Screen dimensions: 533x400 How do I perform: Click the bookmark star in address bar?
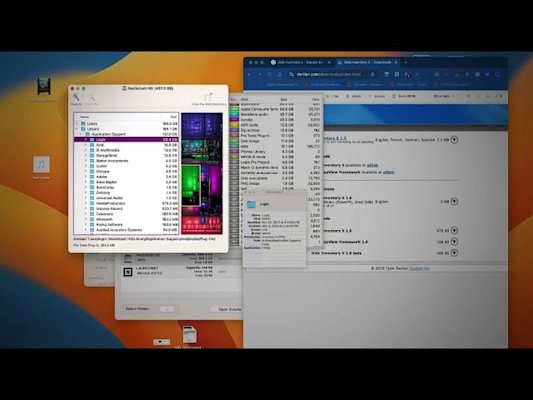point(373,74)
